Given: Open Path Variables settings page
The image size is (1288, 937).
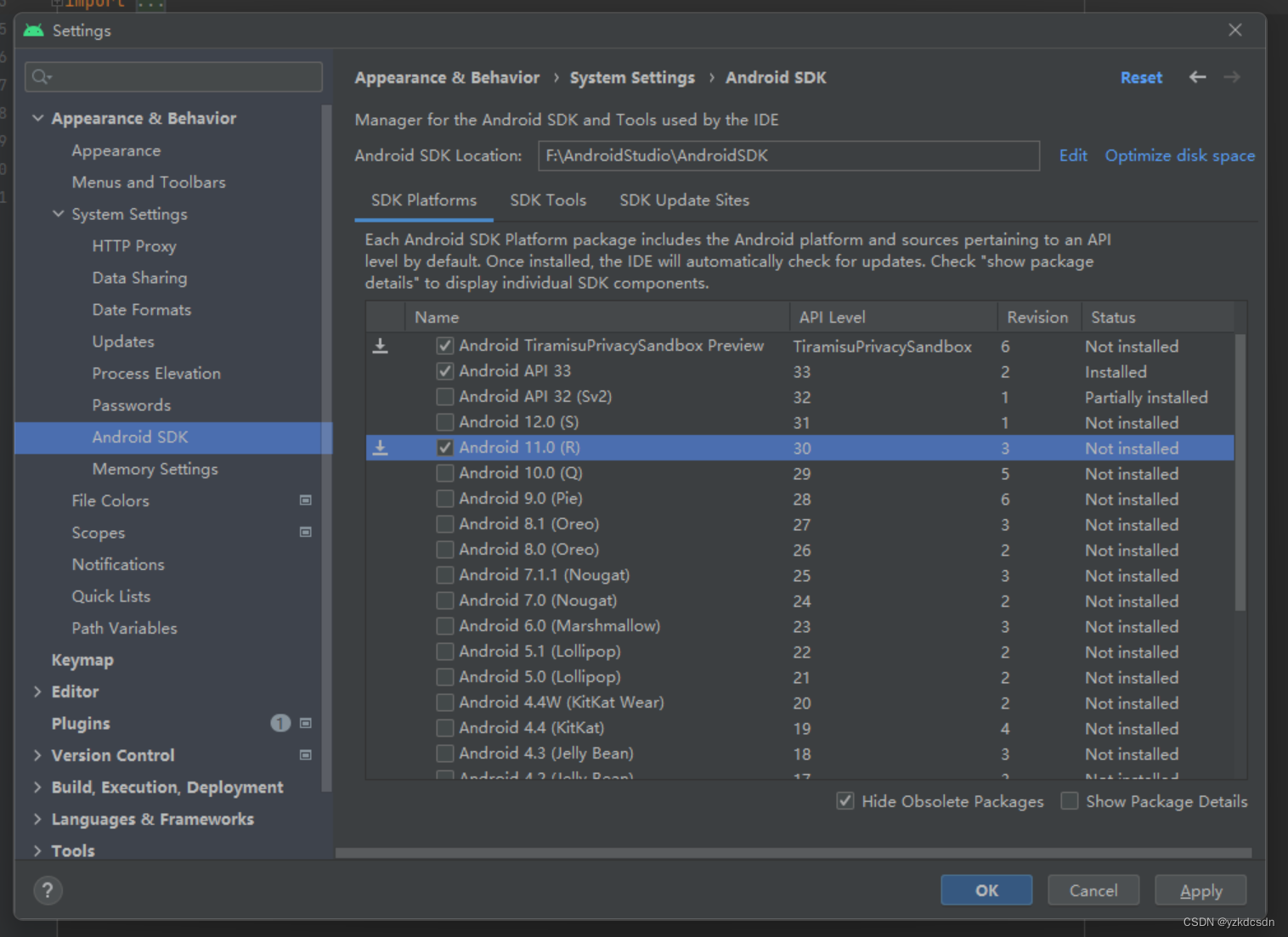Looking at the screenshot, I should click(x=124, y=629).
